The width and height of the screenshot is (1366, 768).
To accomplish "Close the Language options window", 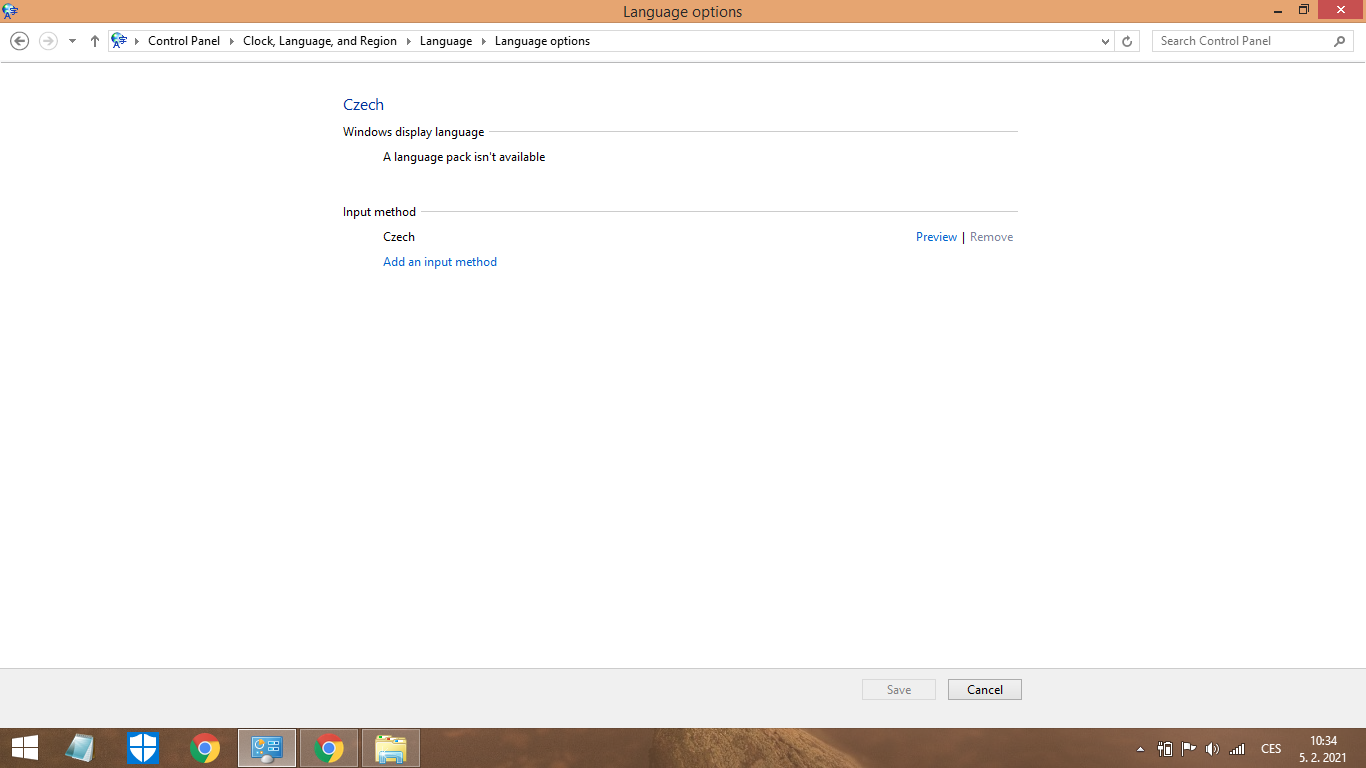I will [1341, 11].
